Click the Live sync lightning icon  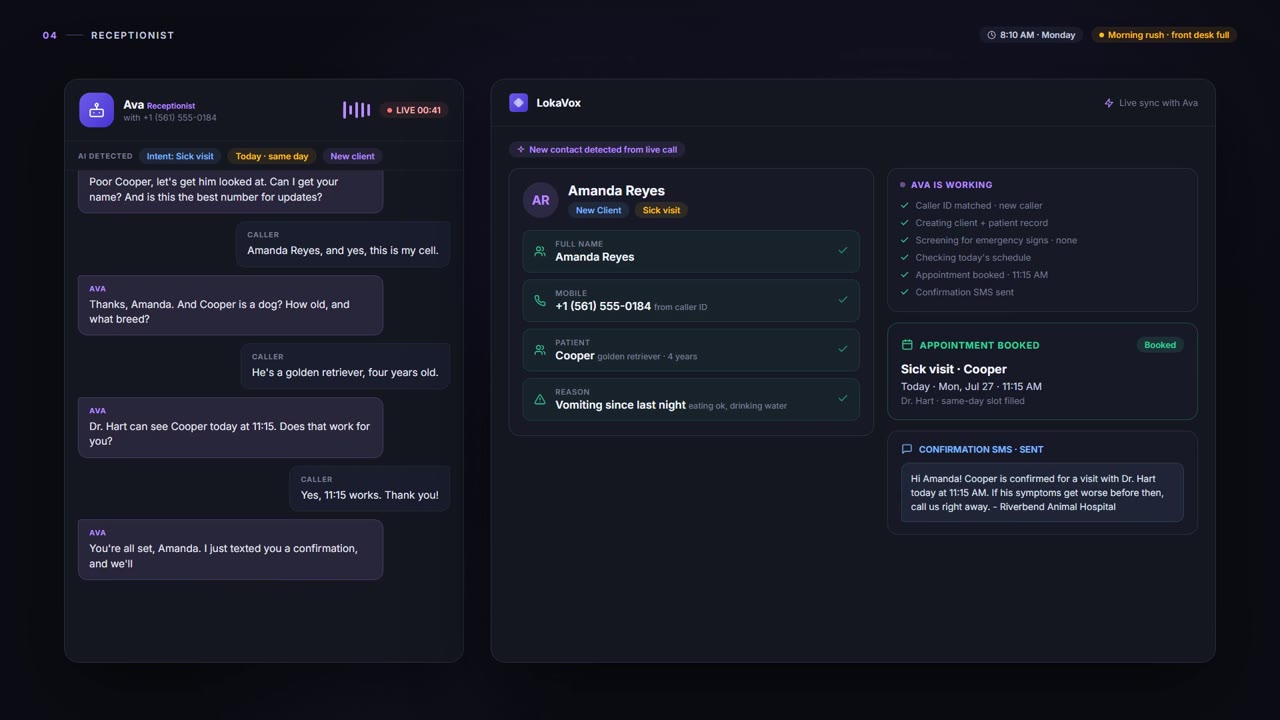1109,103
